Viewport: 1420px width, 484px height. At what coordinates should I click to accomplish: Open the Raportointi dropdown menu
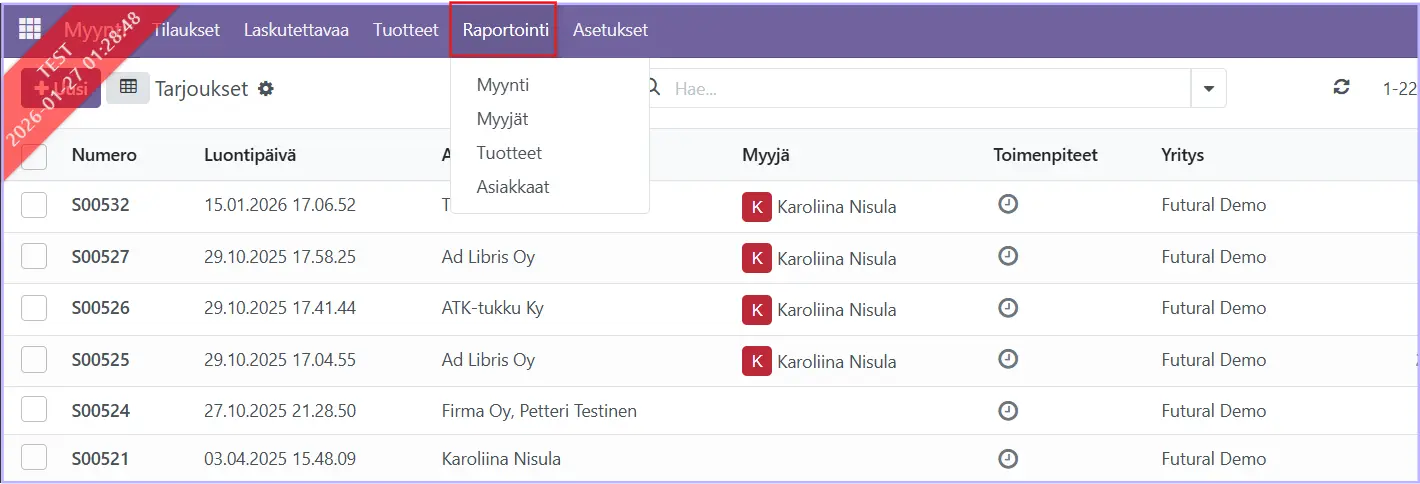[505, 30]
